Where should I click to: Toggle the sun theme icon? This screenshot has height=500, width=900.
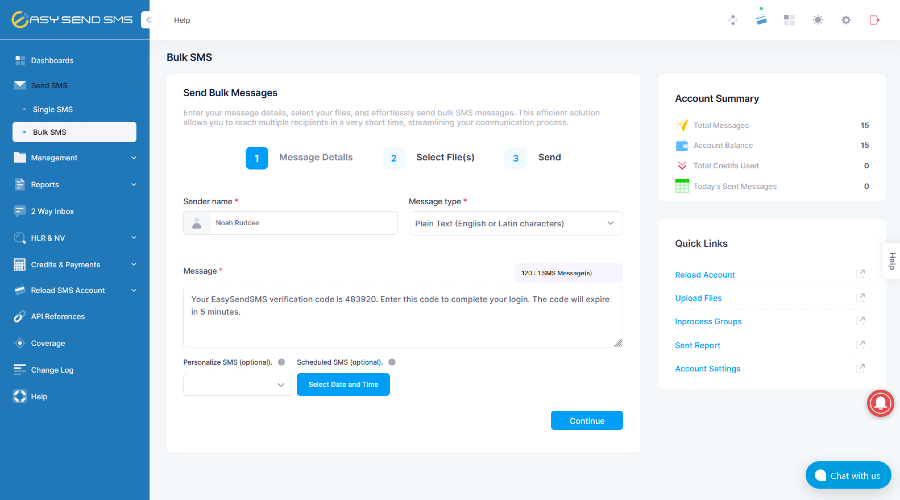pyautogui.click(x=817, y=20)
